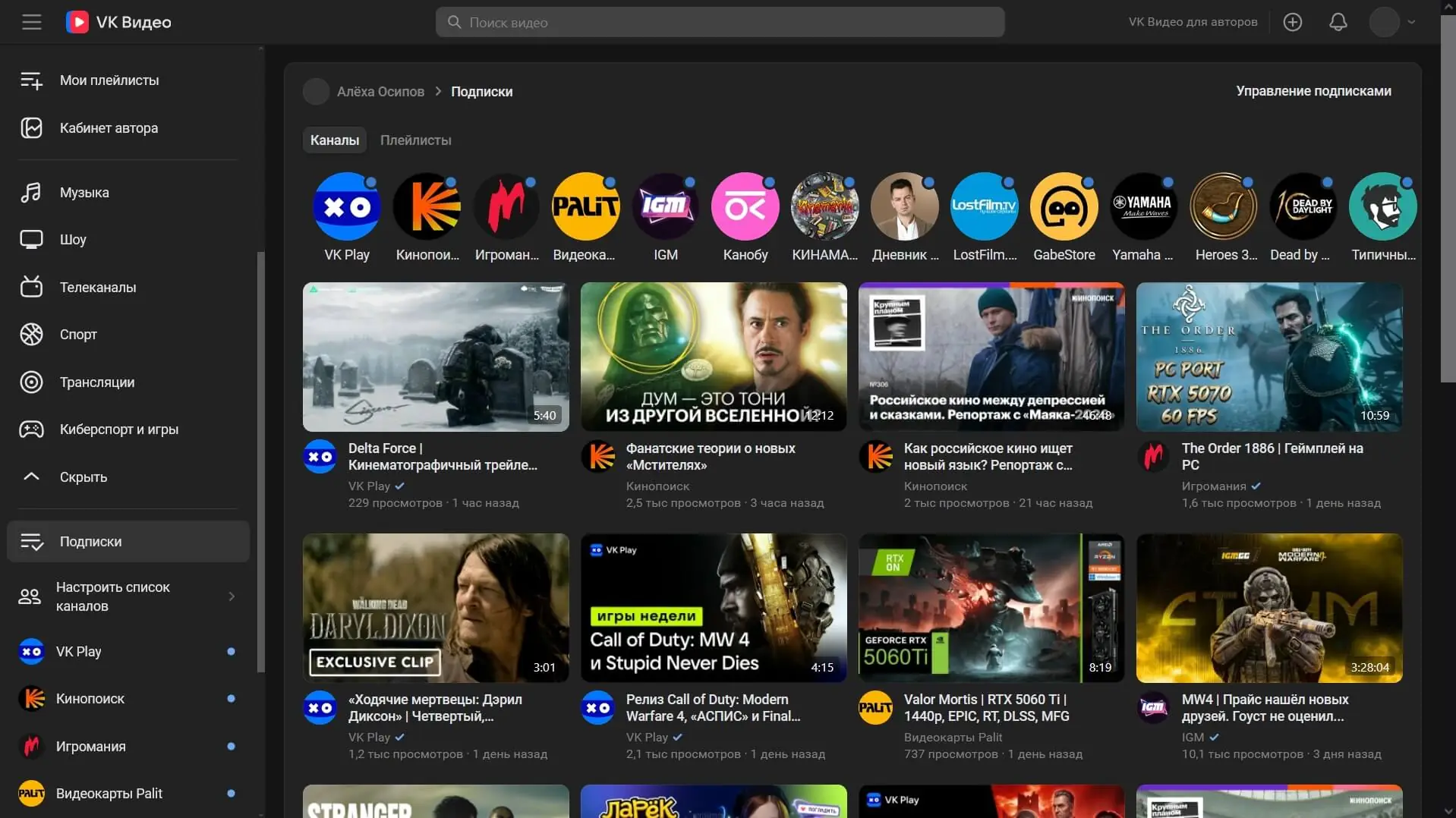Click the Поиск видео search field
This screenshot has height=818, width=1456.
tap(720, 22)
